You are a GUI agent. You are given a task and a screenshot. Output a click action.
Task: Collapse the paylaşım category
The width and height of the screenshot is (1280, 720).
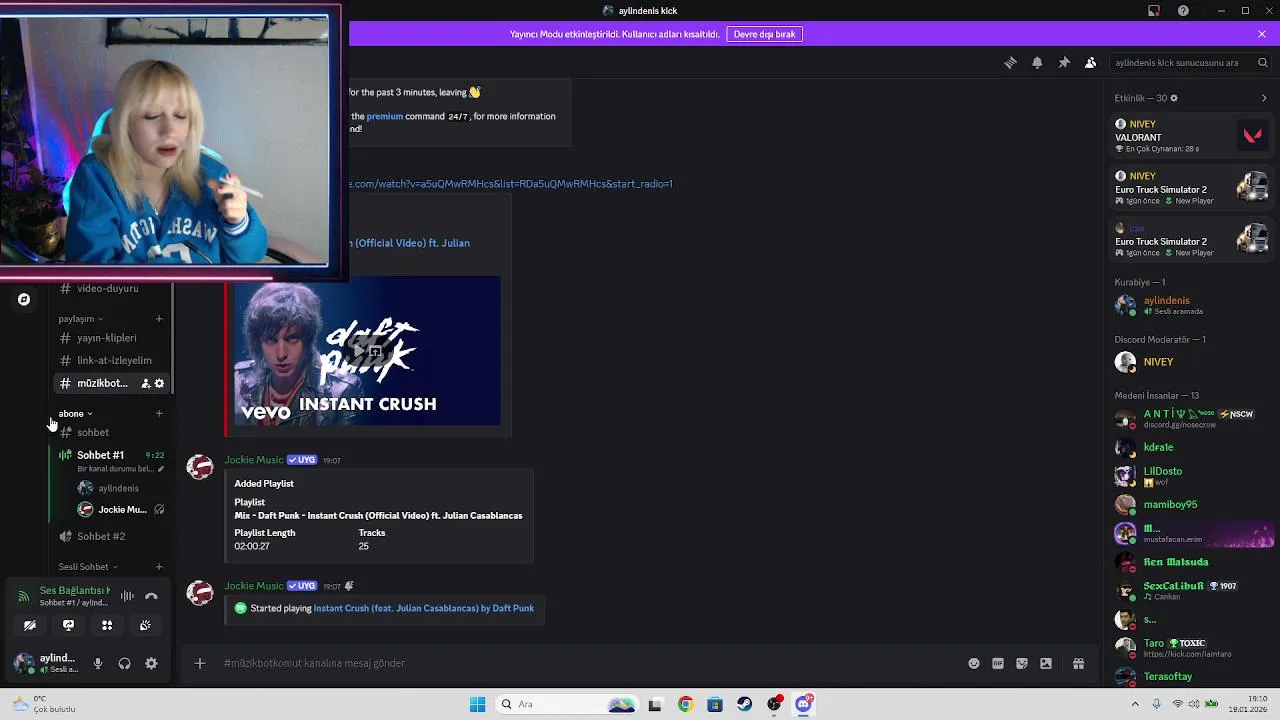coord(81,319)
